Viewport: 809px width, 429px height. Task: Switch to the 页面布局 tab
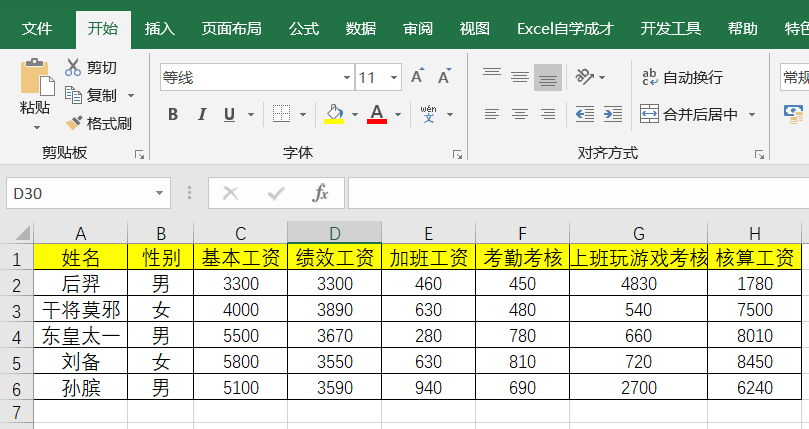coord(232,28)
